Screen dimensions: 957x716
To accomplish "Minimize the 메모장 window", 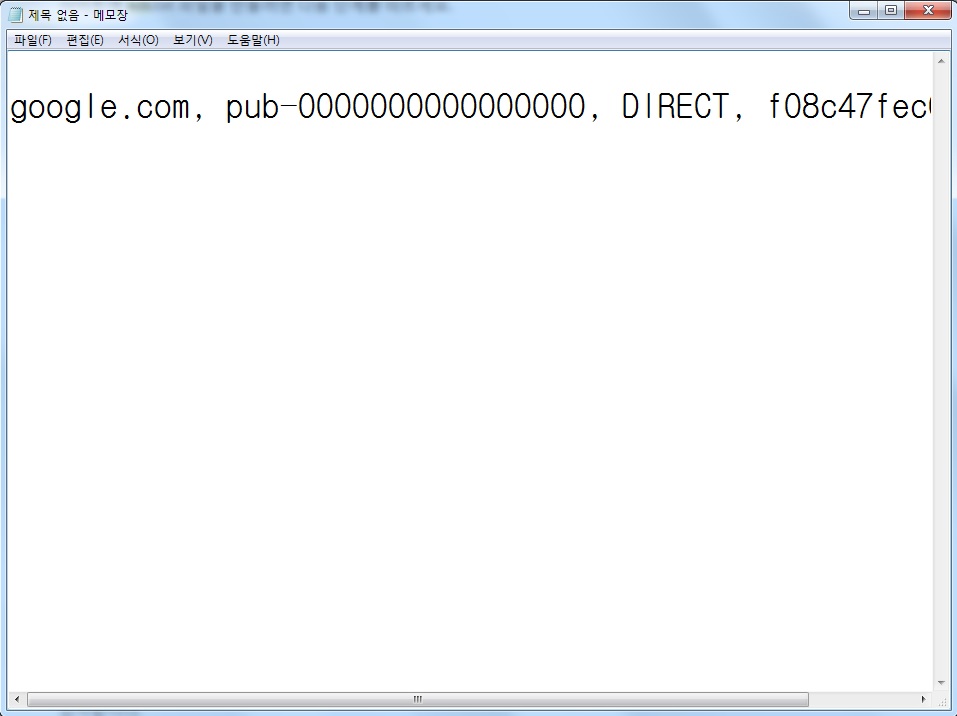I will tap(864, 10).
